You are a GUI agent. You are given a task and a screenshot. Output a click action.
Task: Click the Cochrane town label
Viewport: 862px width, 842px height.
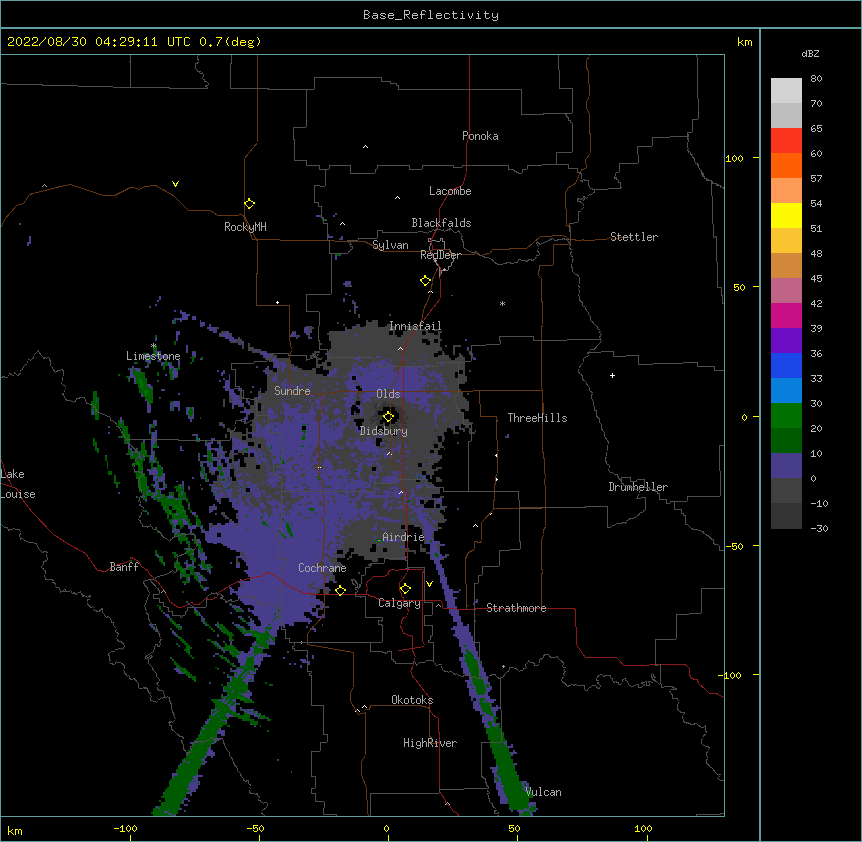pos(322,568)
